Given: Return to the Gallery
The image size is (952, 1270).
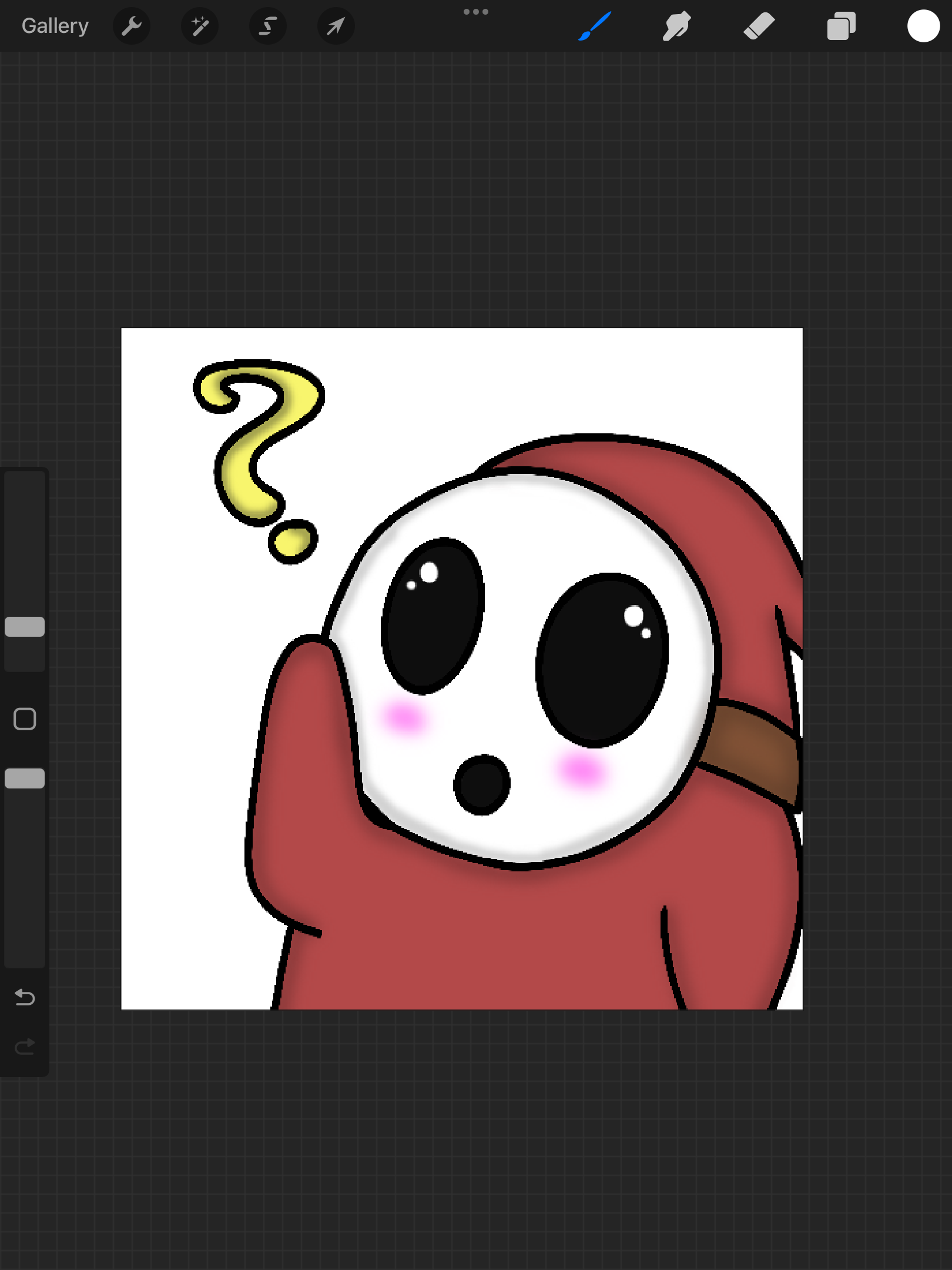Looking at the screenshot, I should [x=55, y=26].
